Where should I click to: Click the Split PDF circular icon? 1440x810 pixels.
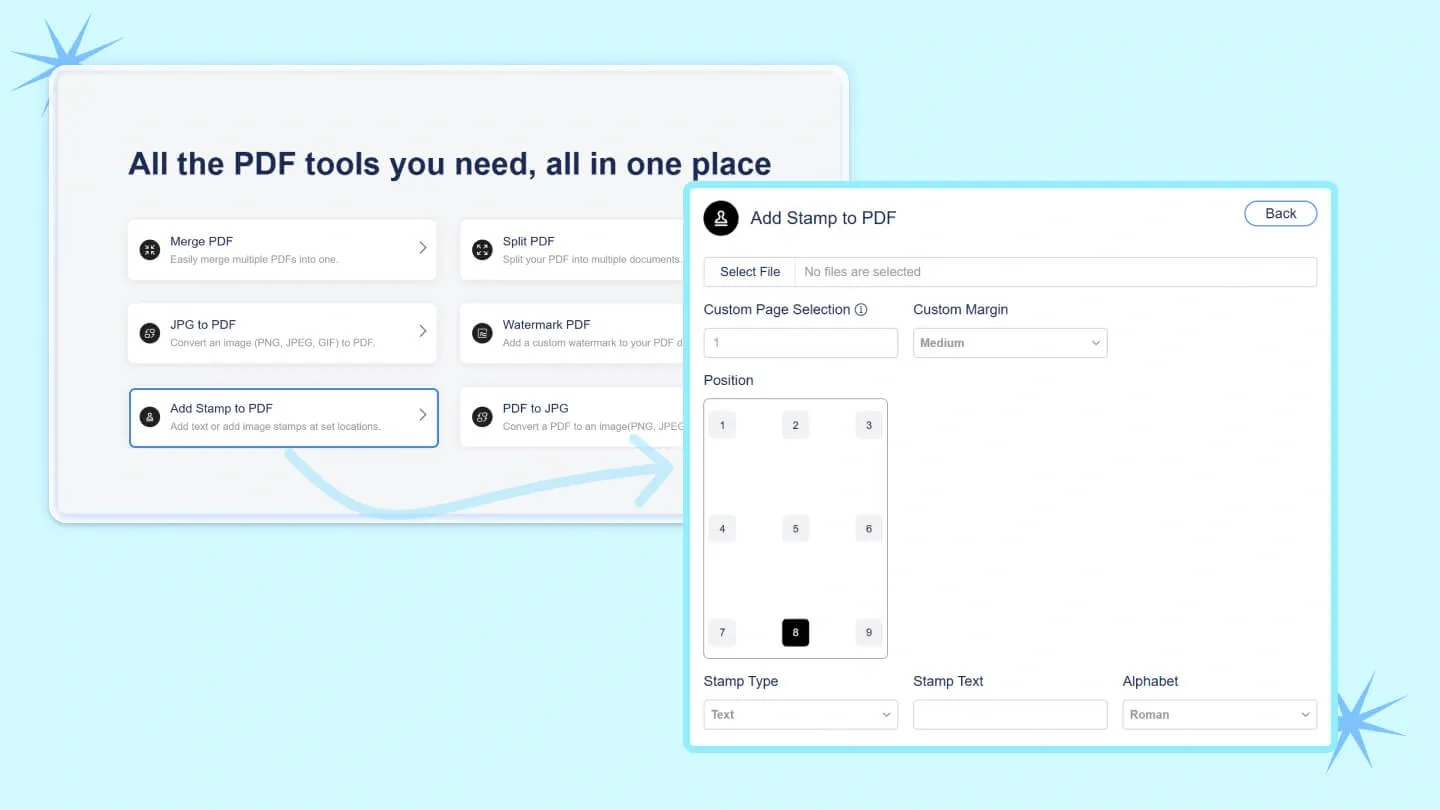(482, 250)
